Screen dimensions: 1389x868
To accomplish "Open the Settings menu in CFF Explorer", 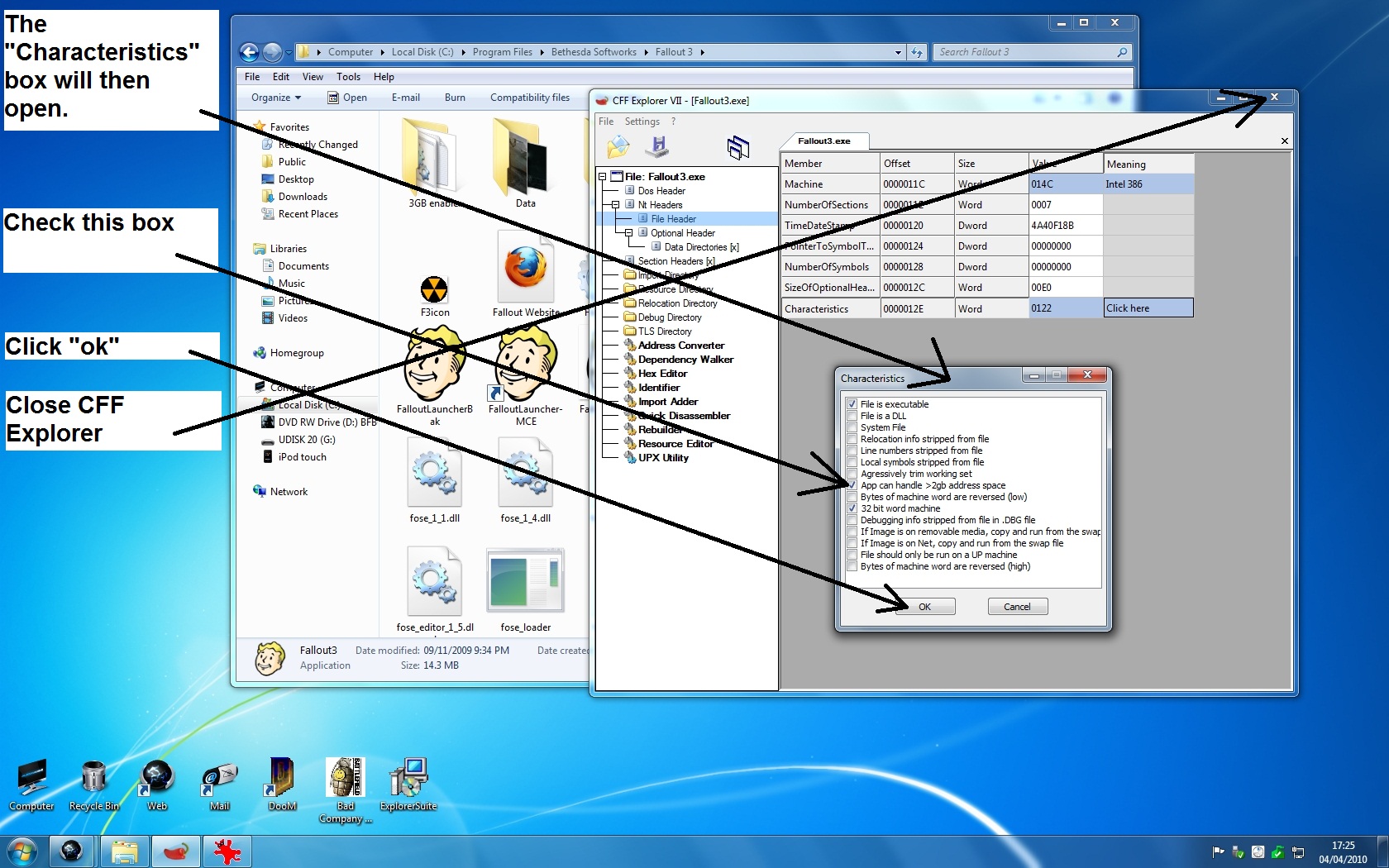I will pos(642,122).
